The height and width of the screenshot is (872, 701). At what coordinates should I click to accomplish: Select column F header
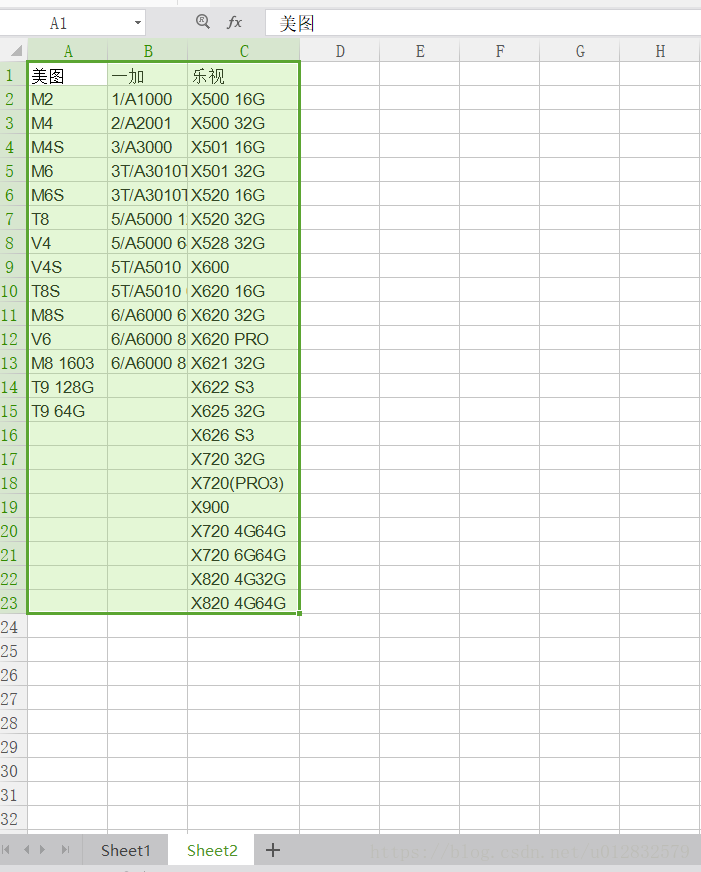tap(500, 51)
